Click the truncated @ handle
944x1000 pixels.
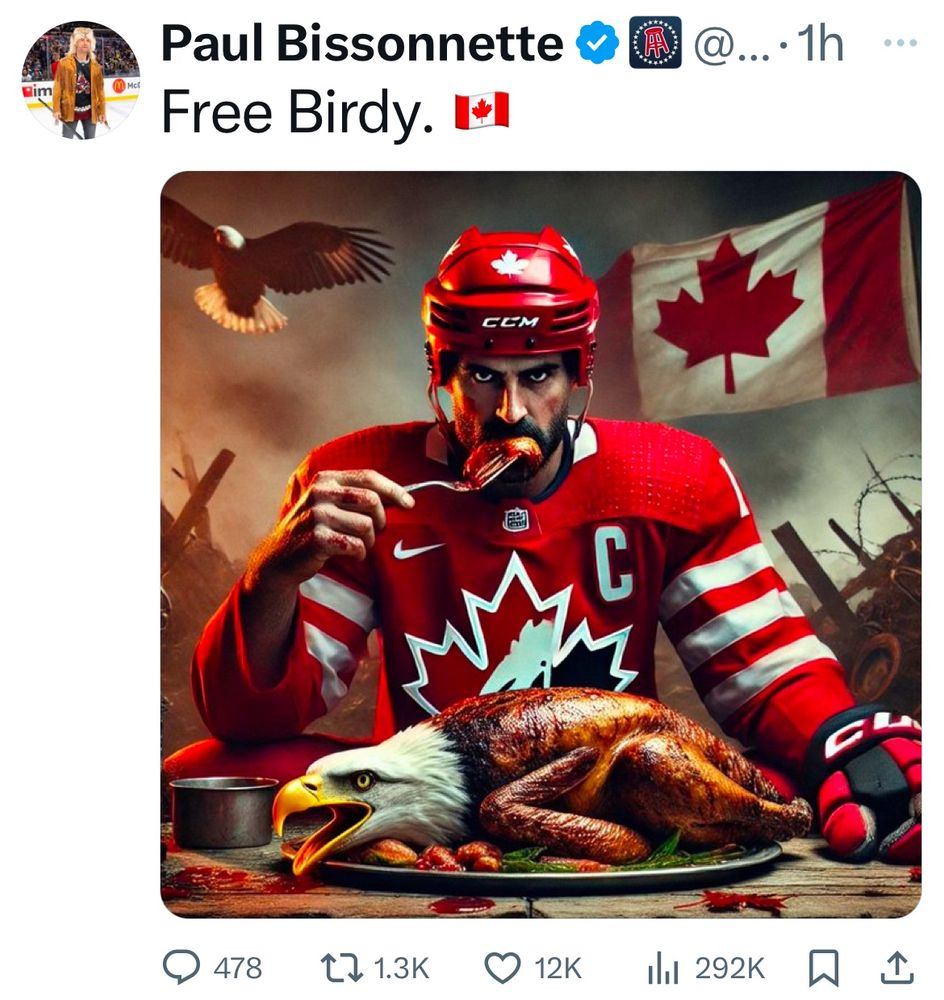click(x=732, y=44)
